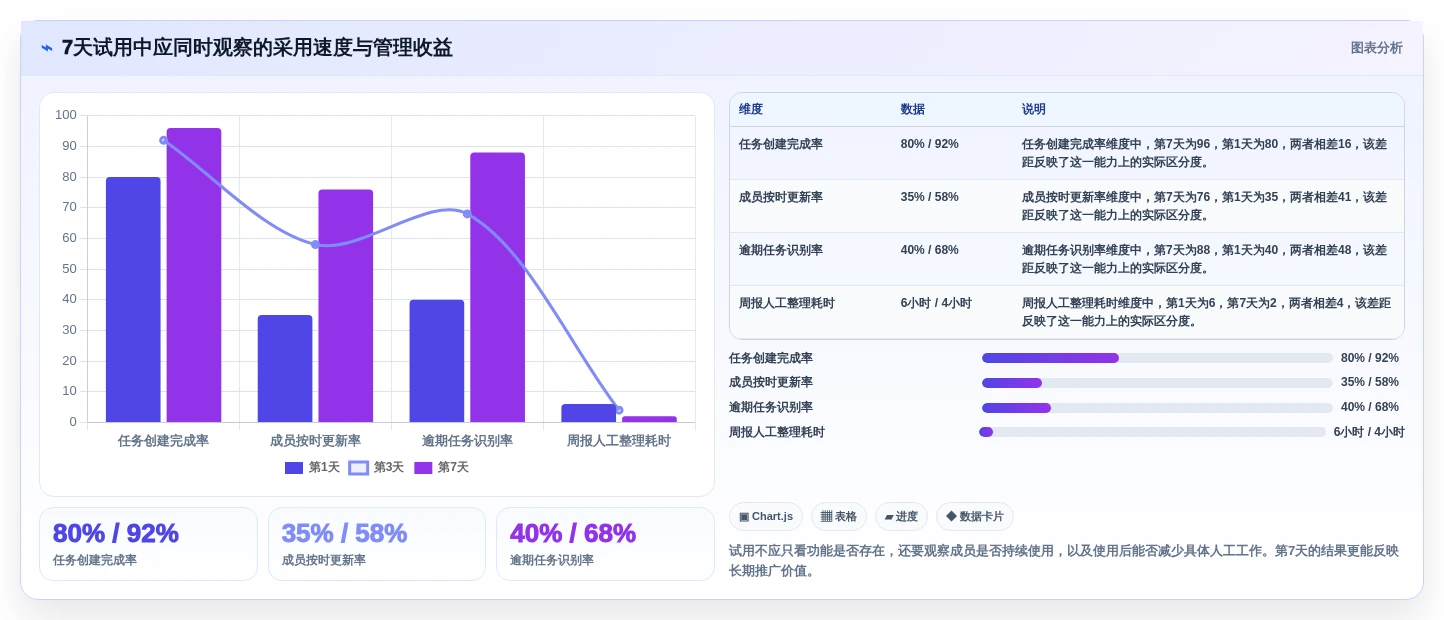Screen dimensions: 1444x620
Task: Click the 逾期任务识别率 x-axis label
Action: point(467,441)
